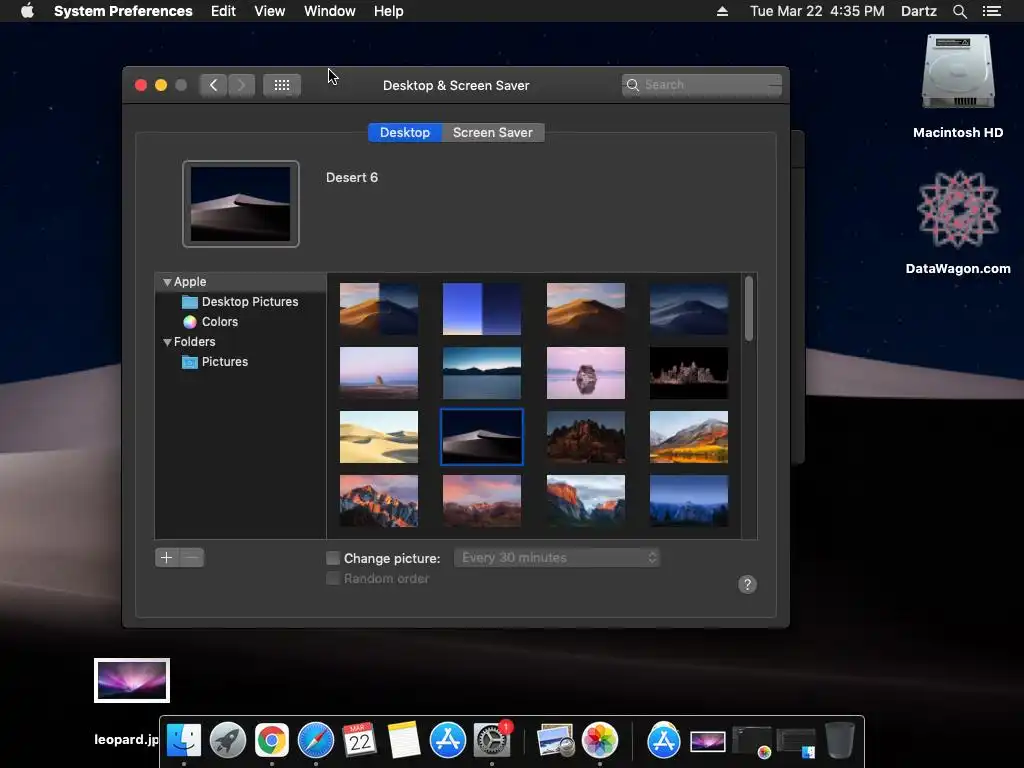Select Pictures folder in sidebar
This screenshot has height=768, width=1024.
(x=215, y=362)
